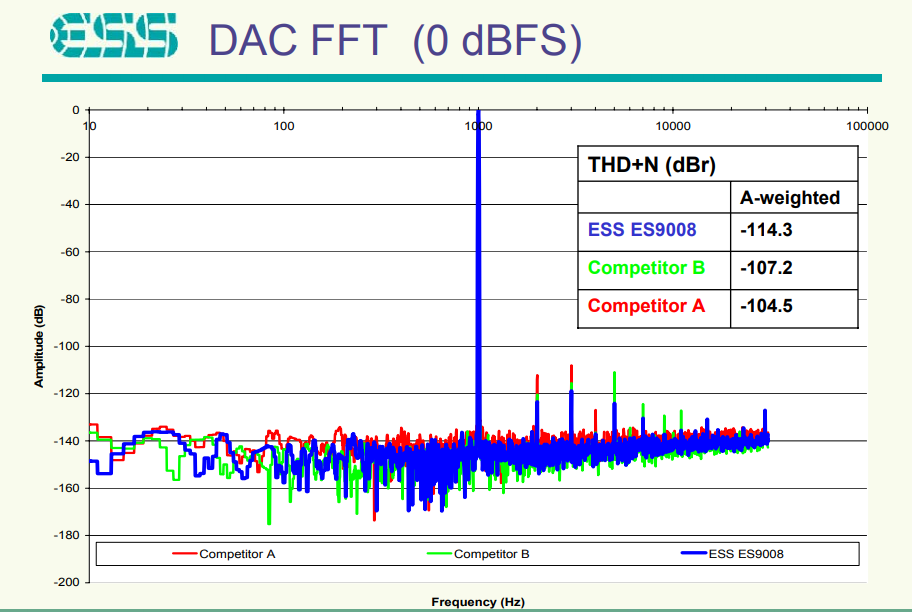Click the "100000" frequency axis label
The width and height of the screenshot is (912, 612).
point(867,126)
